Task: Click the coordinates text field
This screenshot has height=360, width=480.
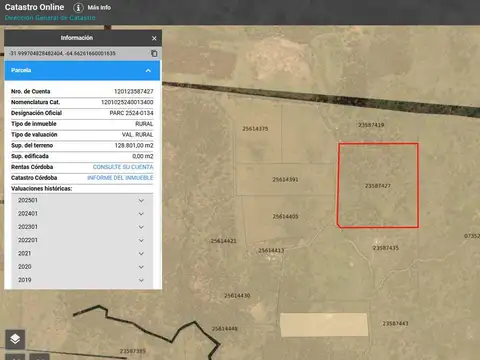Action: [62, 53]
